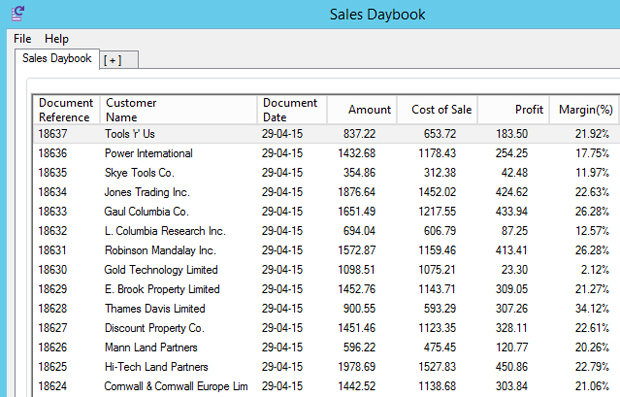Viewport: 620px width, 397px height.
Task: Select document reference 18626
Action: click(x=53, y=347)
